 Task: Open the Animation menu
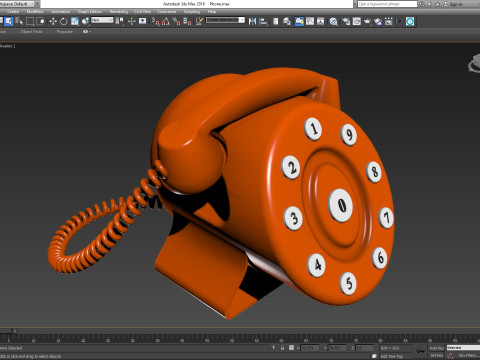pos(60,12)
